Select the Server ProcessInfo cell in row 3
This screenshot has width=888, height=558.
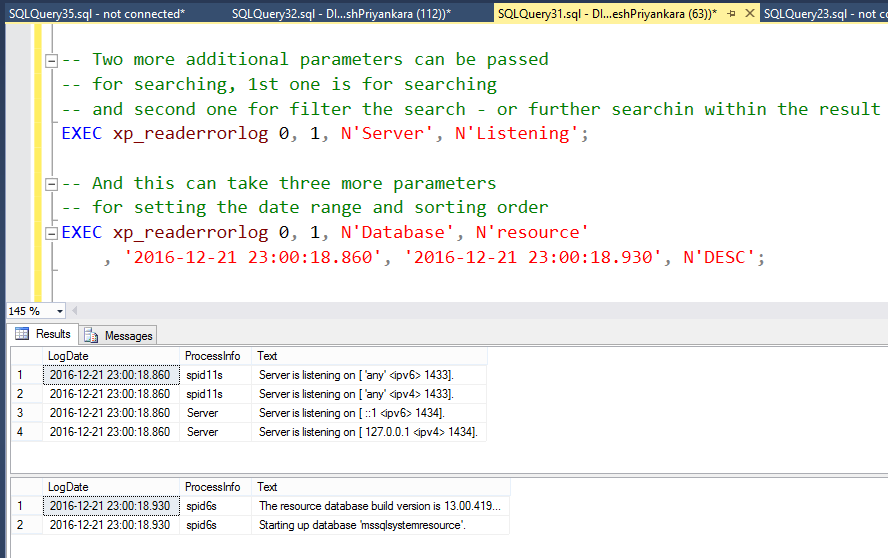click(x=216, y=413)
